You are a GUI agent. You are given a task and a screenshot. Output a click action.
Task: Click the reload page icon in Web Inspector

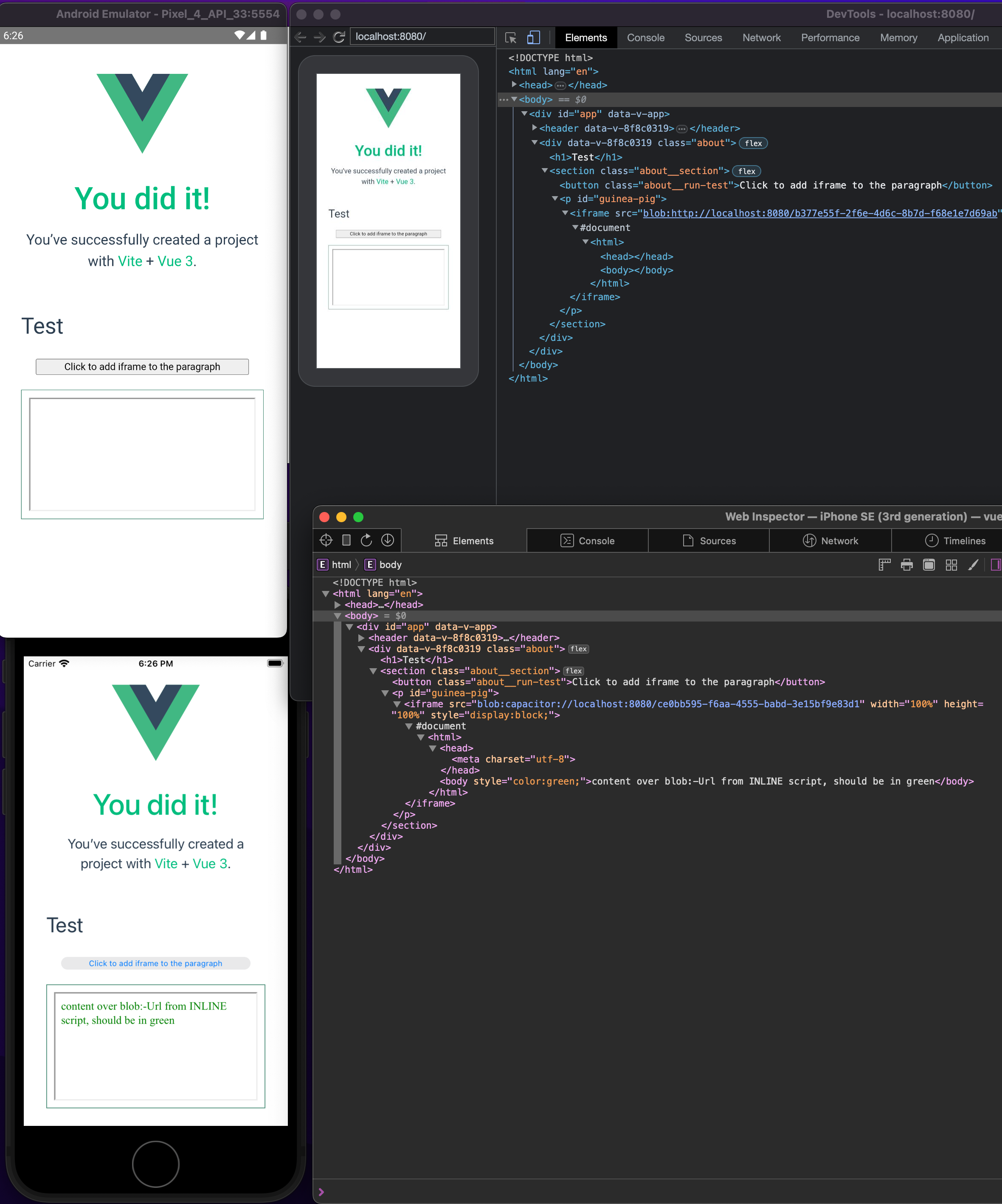click(366, 540)
